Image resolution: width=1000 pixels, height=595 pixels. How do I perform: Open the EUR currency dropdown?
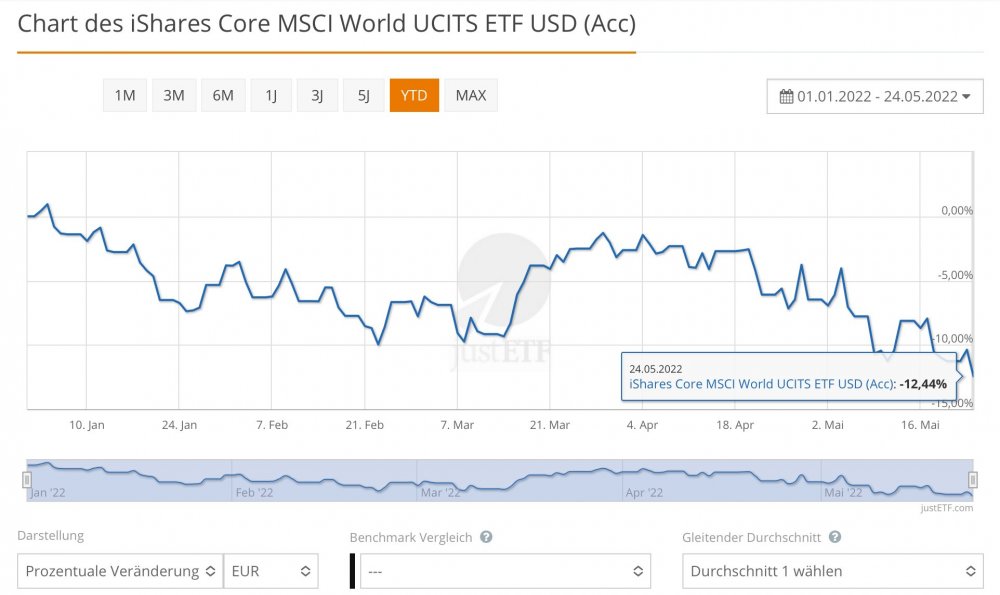coord(271,571)
